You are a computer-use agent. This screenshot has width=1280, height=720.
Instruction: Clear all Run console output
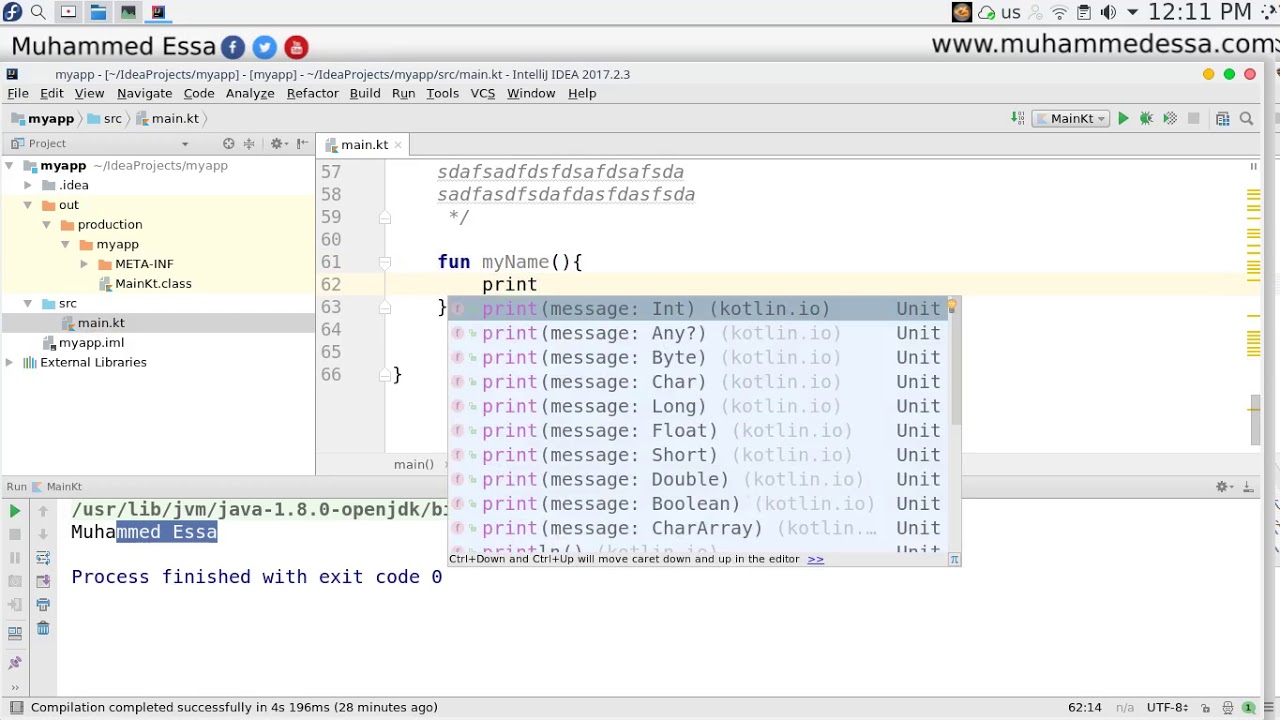click(43, 628)
